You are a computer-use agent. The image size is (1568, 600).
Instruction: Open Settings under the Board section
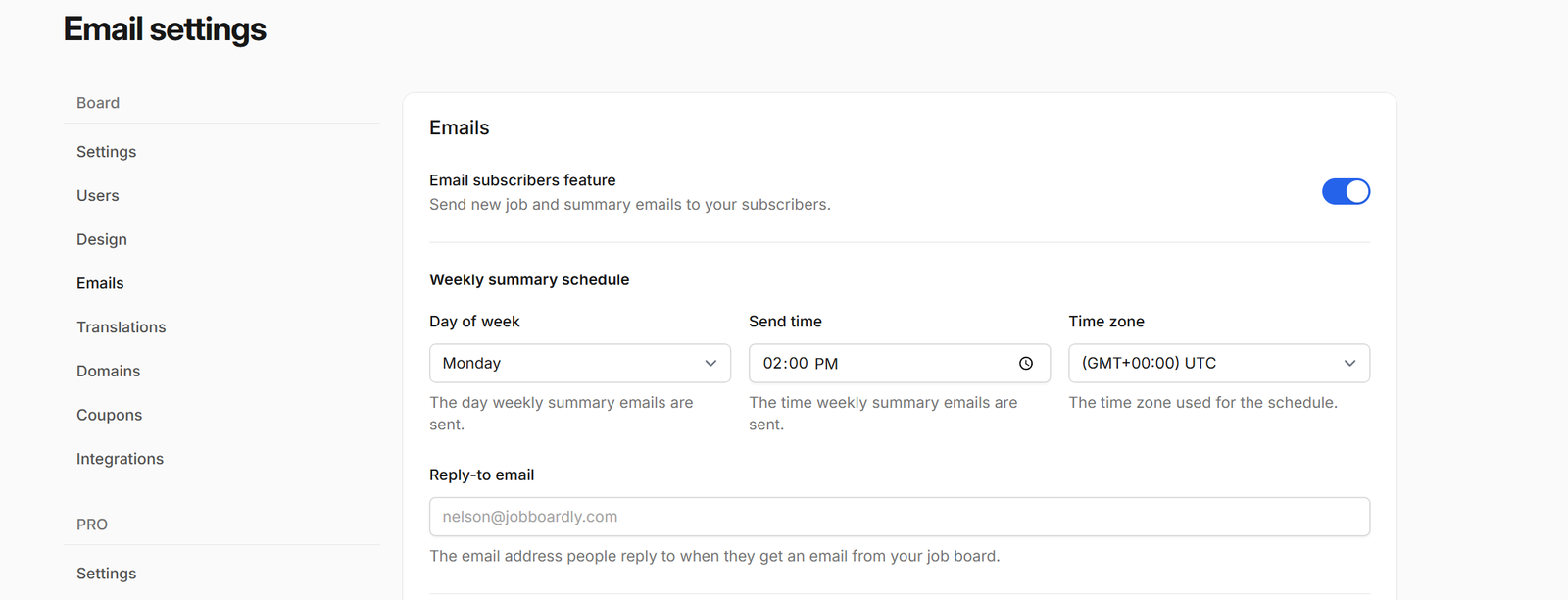pyautogui.click(x=107, y=152)
